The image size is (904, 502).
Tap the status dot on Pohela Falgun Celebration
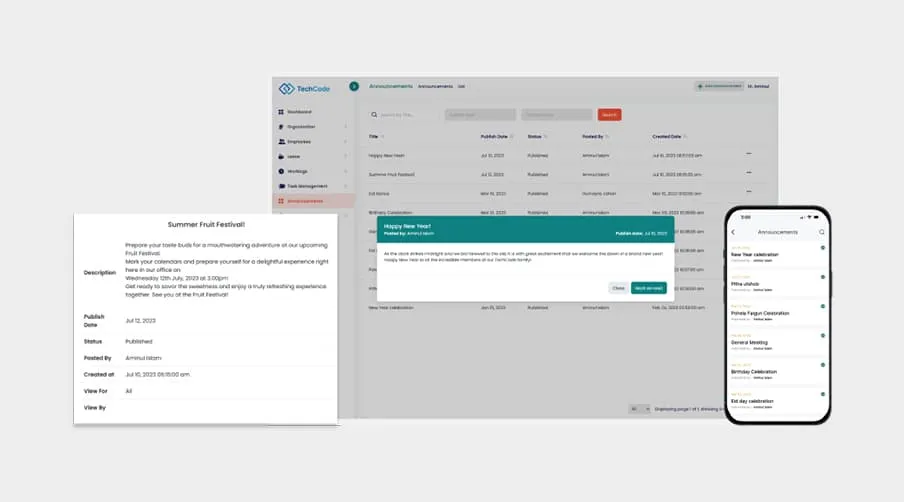click(823, 307)
